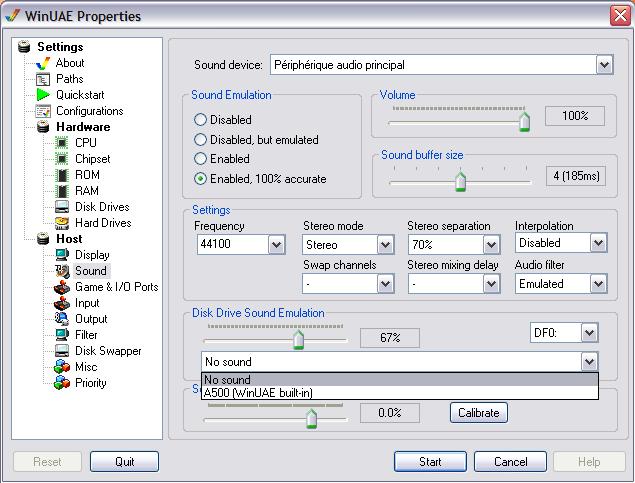This screenshot has height=483, width=635.
Task: Click the ROM chip icon
Action: 62,175
